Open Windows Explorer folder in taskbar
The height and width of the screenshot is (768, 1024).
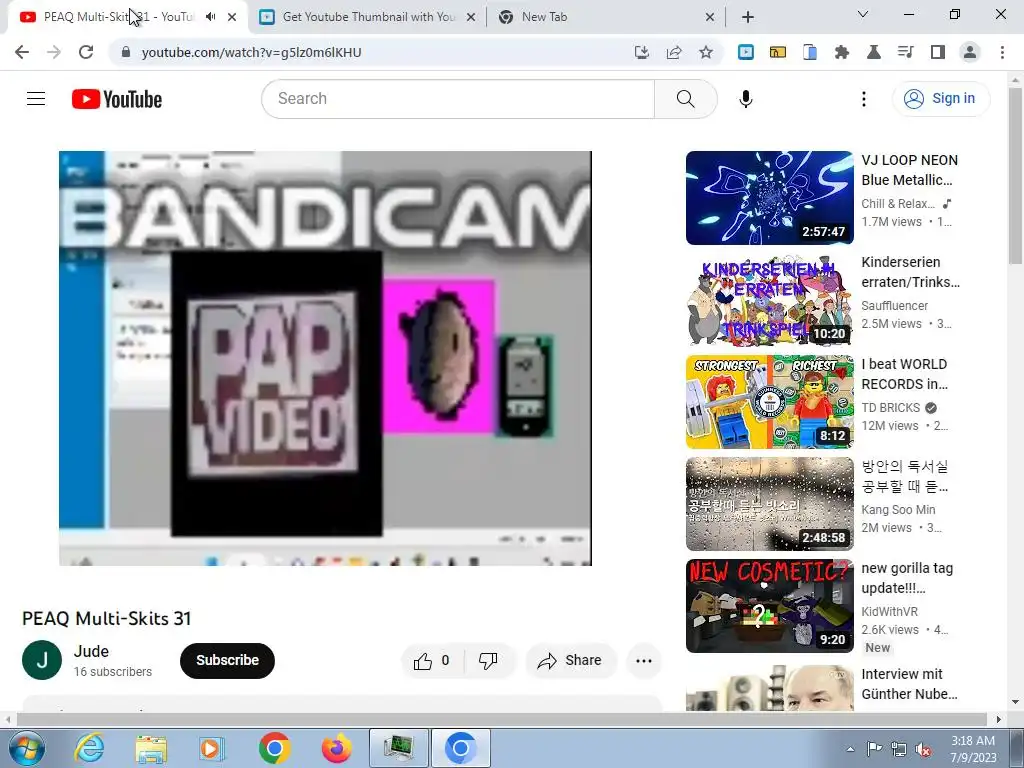[151, 748]
